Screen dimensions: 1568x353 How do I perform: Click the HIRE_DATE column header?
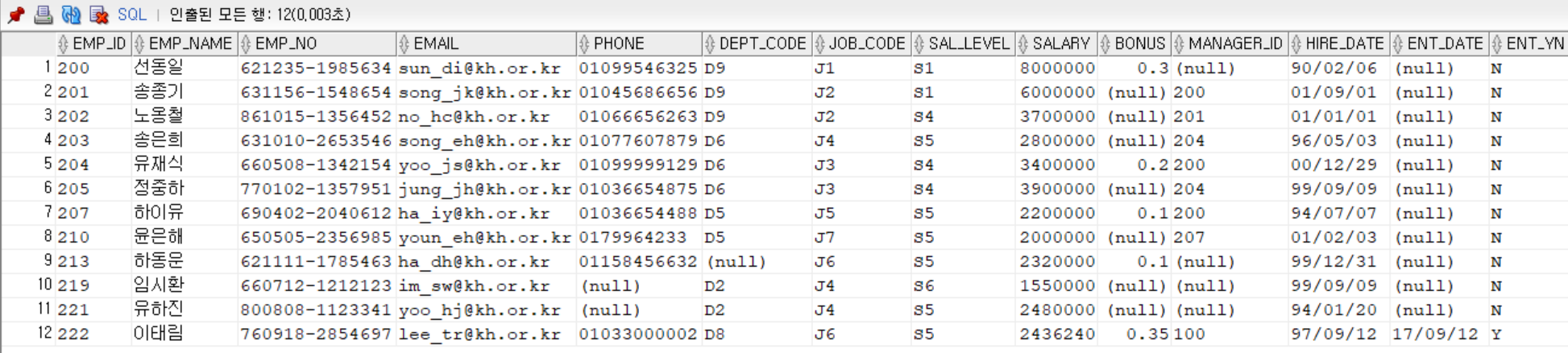point(1338,44)
